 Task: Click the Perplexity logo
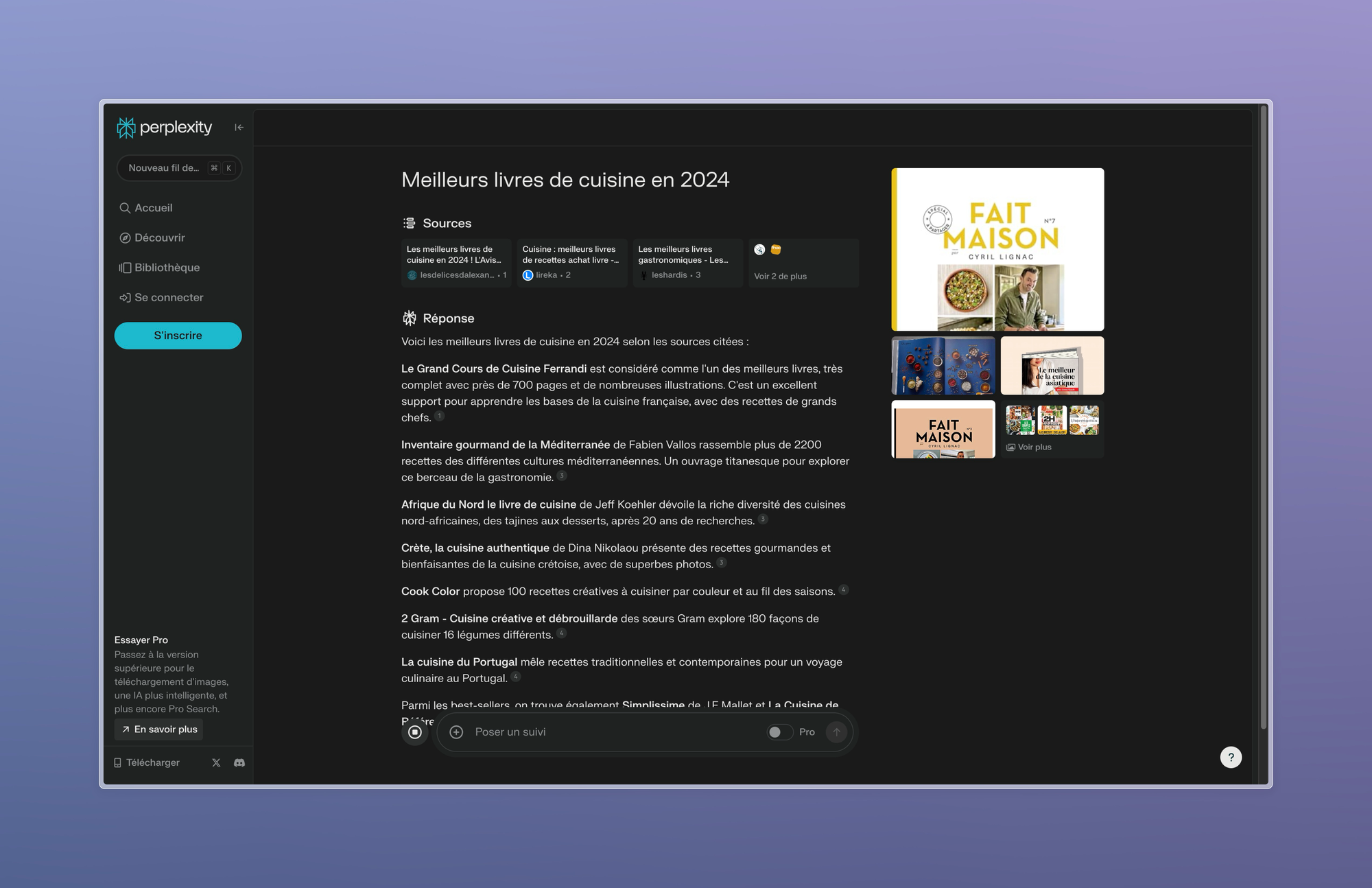coord(164,128)
